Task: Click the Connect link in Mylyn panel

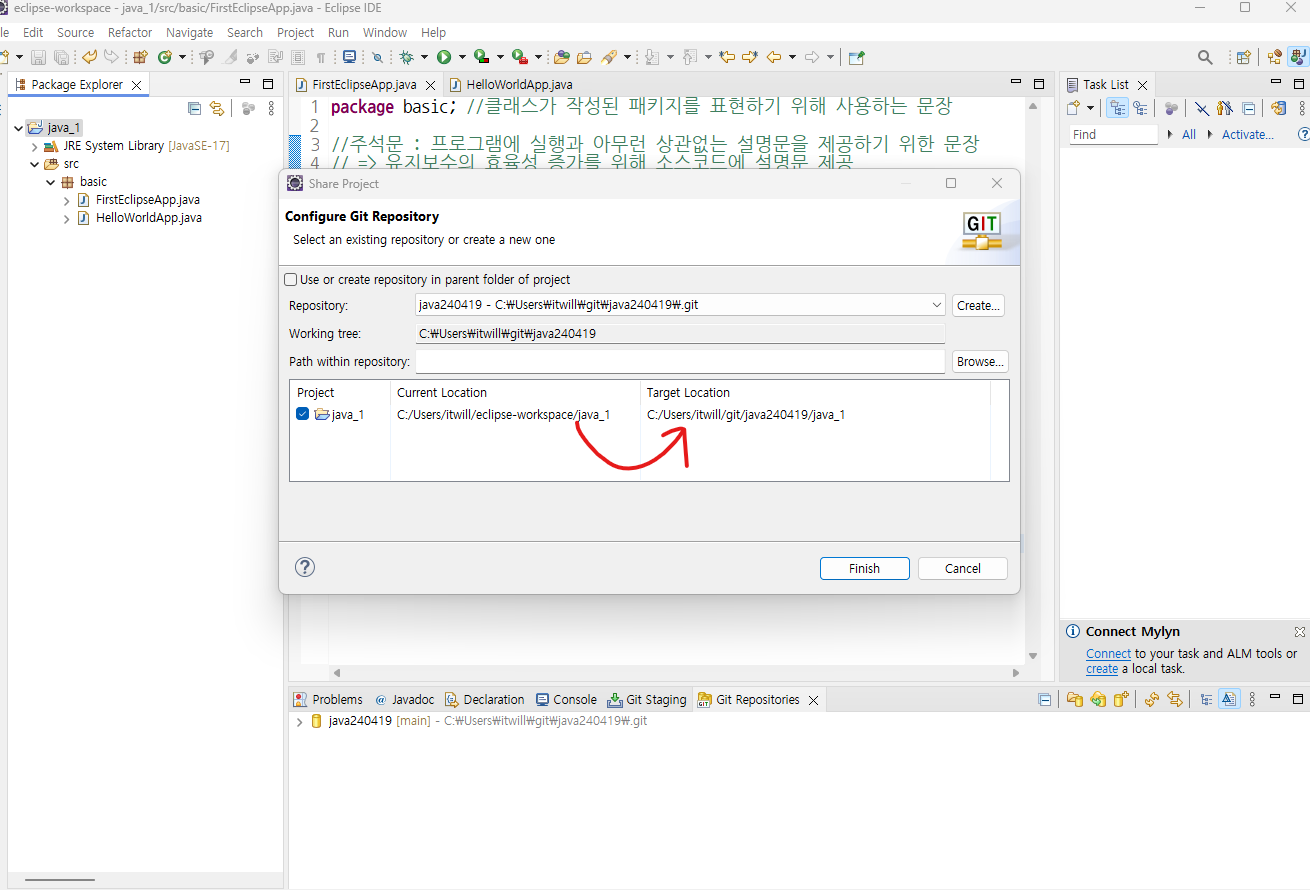Action: point(1108,653)
